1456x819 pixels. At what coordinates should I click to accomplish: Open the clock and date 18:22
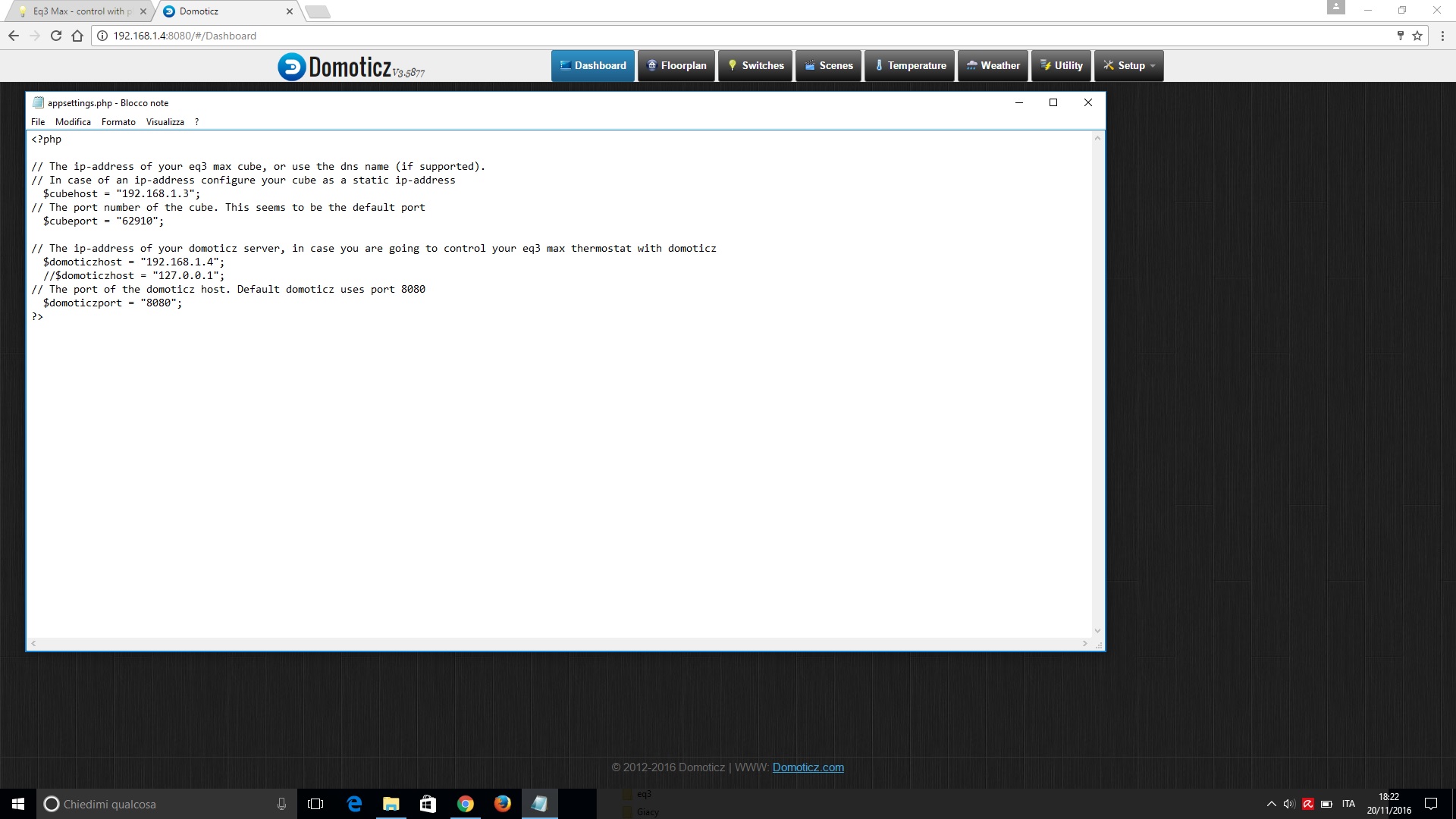coord(1389,804)
